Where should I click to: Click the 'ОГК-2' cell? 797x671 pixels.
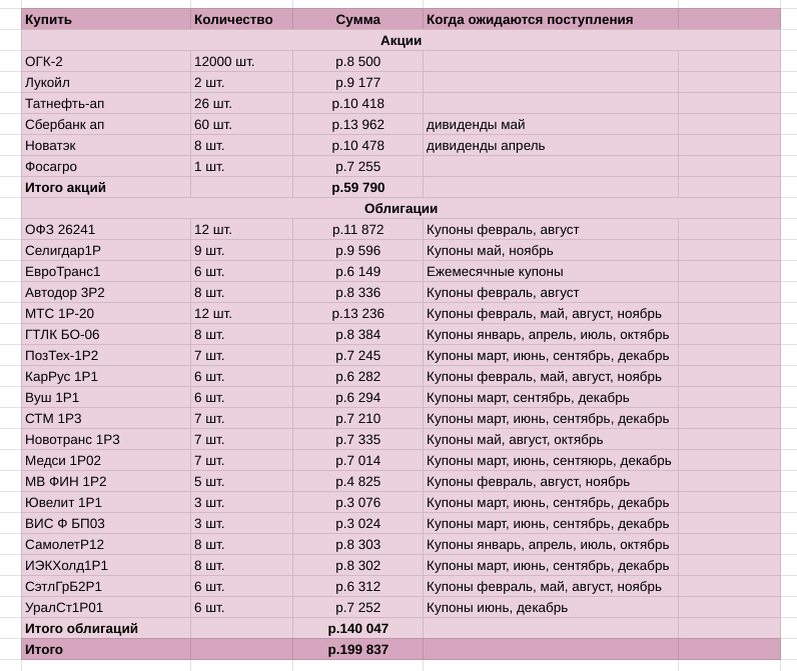(106, 62)
